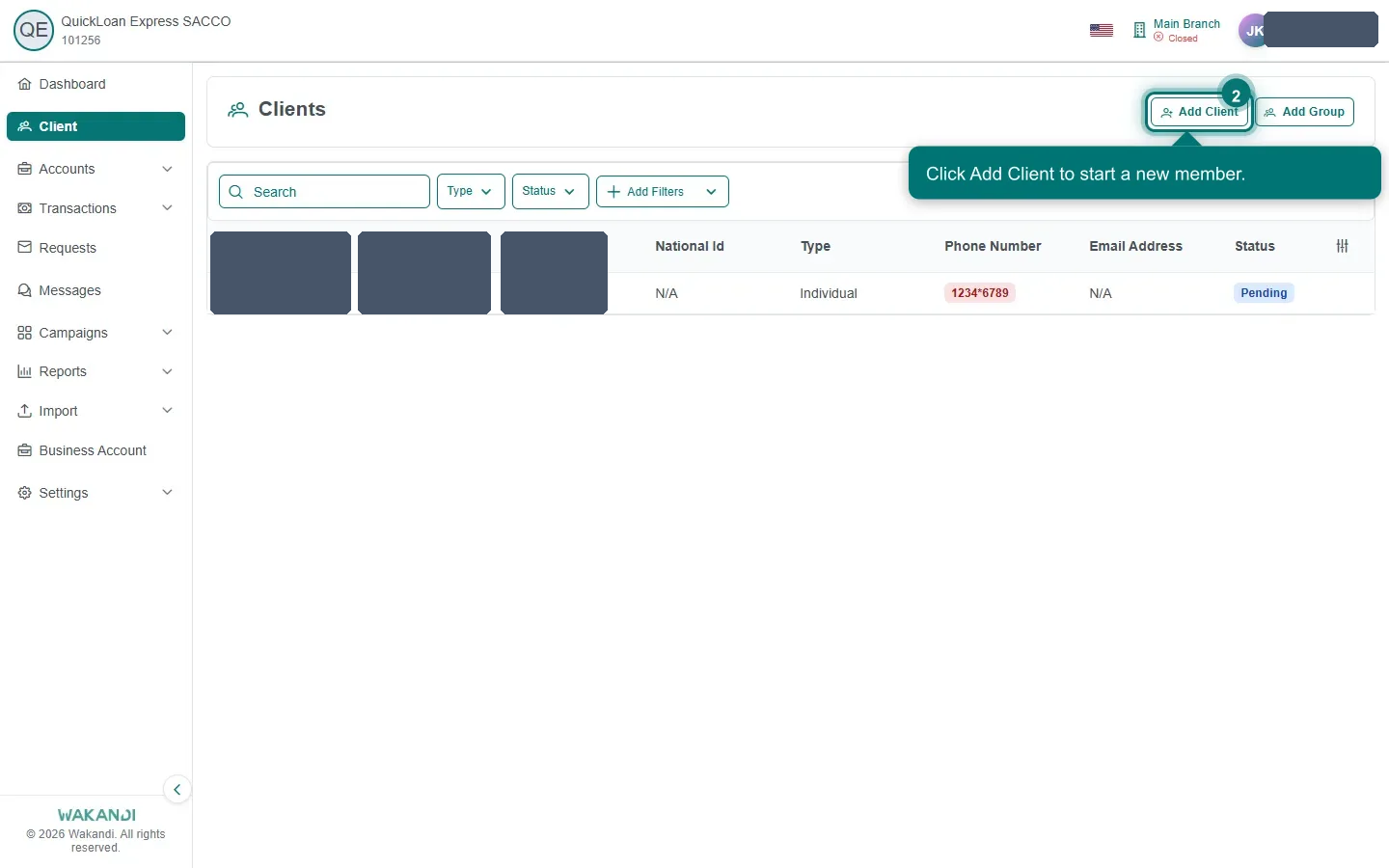
Task: Select the Client menu item
Action: click(x=95, y=126)
